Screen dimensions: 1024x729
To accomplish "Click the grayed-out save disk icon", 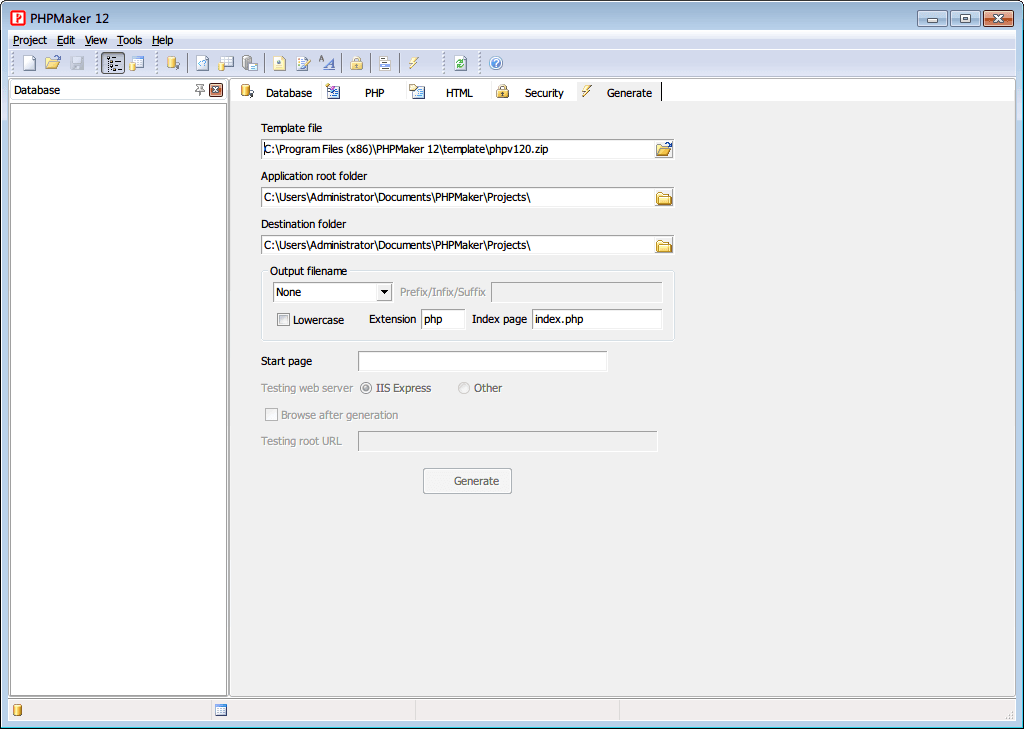I will point(77,63).
